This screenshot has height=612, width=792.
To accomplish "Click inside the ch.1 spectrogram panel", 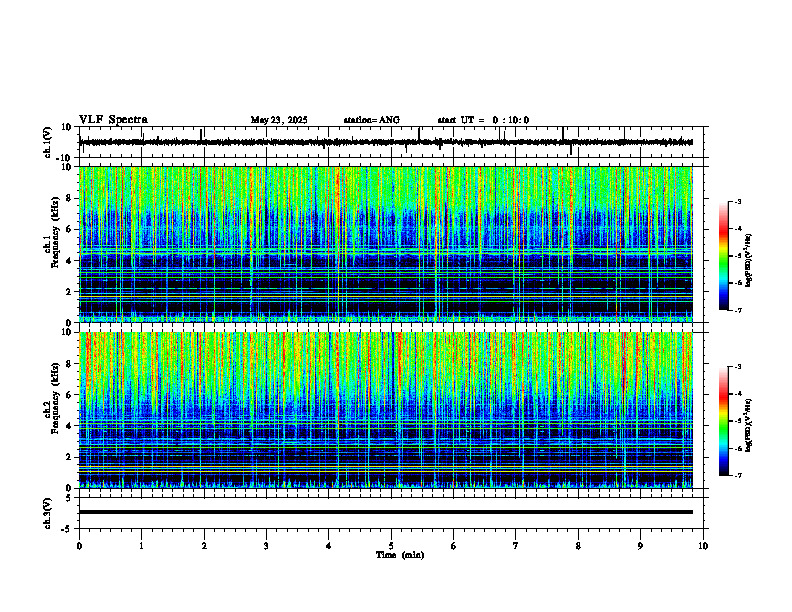I will pyautogui.click(x=386, y=244).
